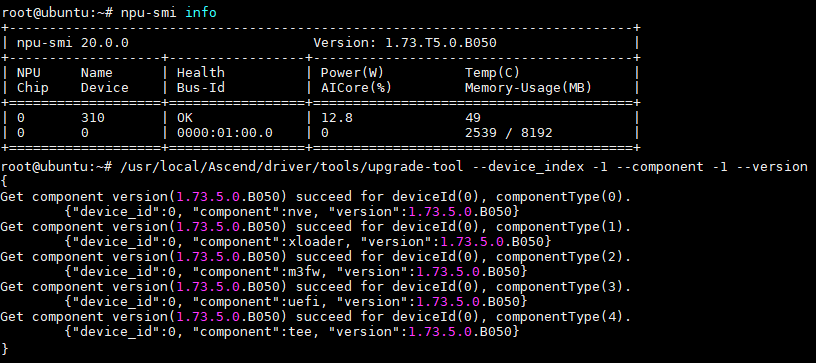The height and width of the screenshot is (363, 816).
Task: Select the 12.8 power reading
Action: point(337,118)
